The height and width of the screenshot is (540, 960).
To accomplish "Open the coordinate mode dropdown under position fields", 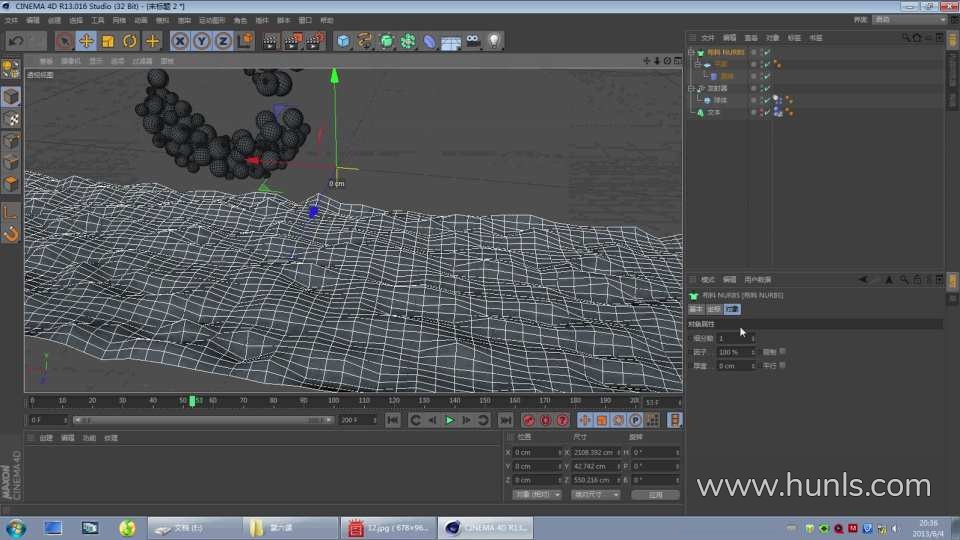I will [537, 494].
